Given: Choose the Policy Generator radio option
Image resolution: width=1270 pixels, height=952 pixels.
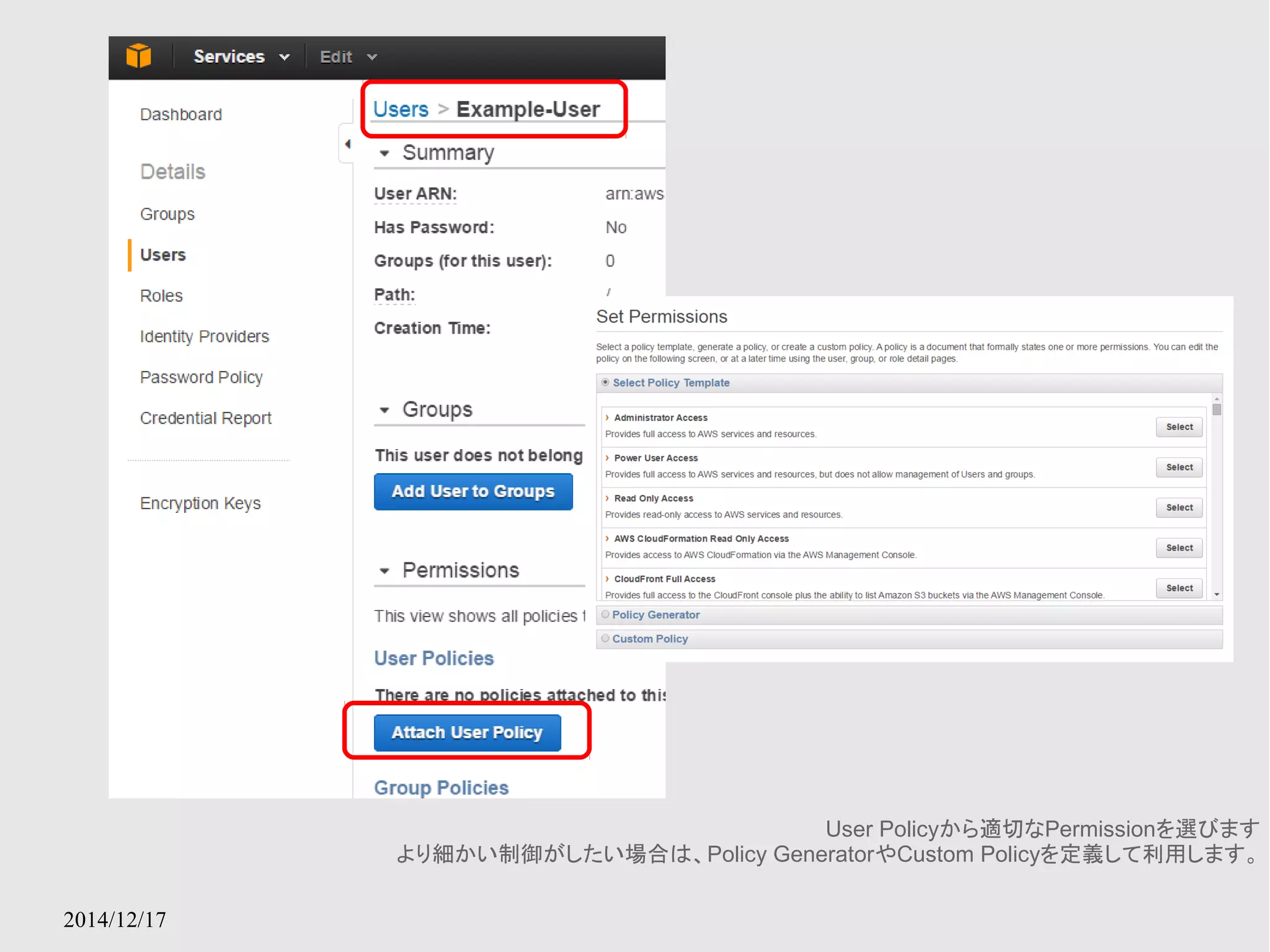Looking at the screenshot, I should click(x=605, y=615).
